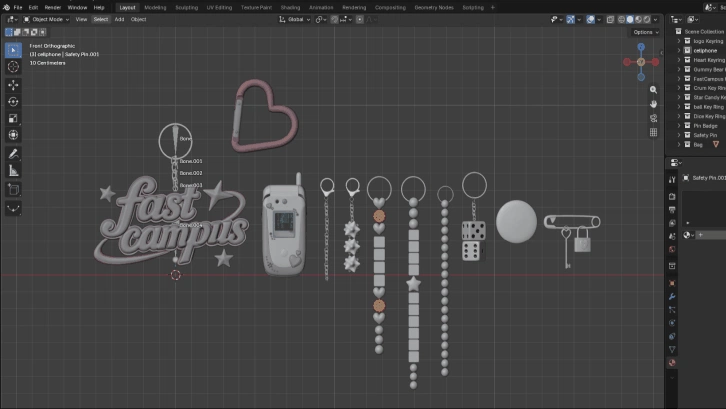Toggle viewport overlays display
The height and width of the screenshot is (409, 726).
point(590,19)
